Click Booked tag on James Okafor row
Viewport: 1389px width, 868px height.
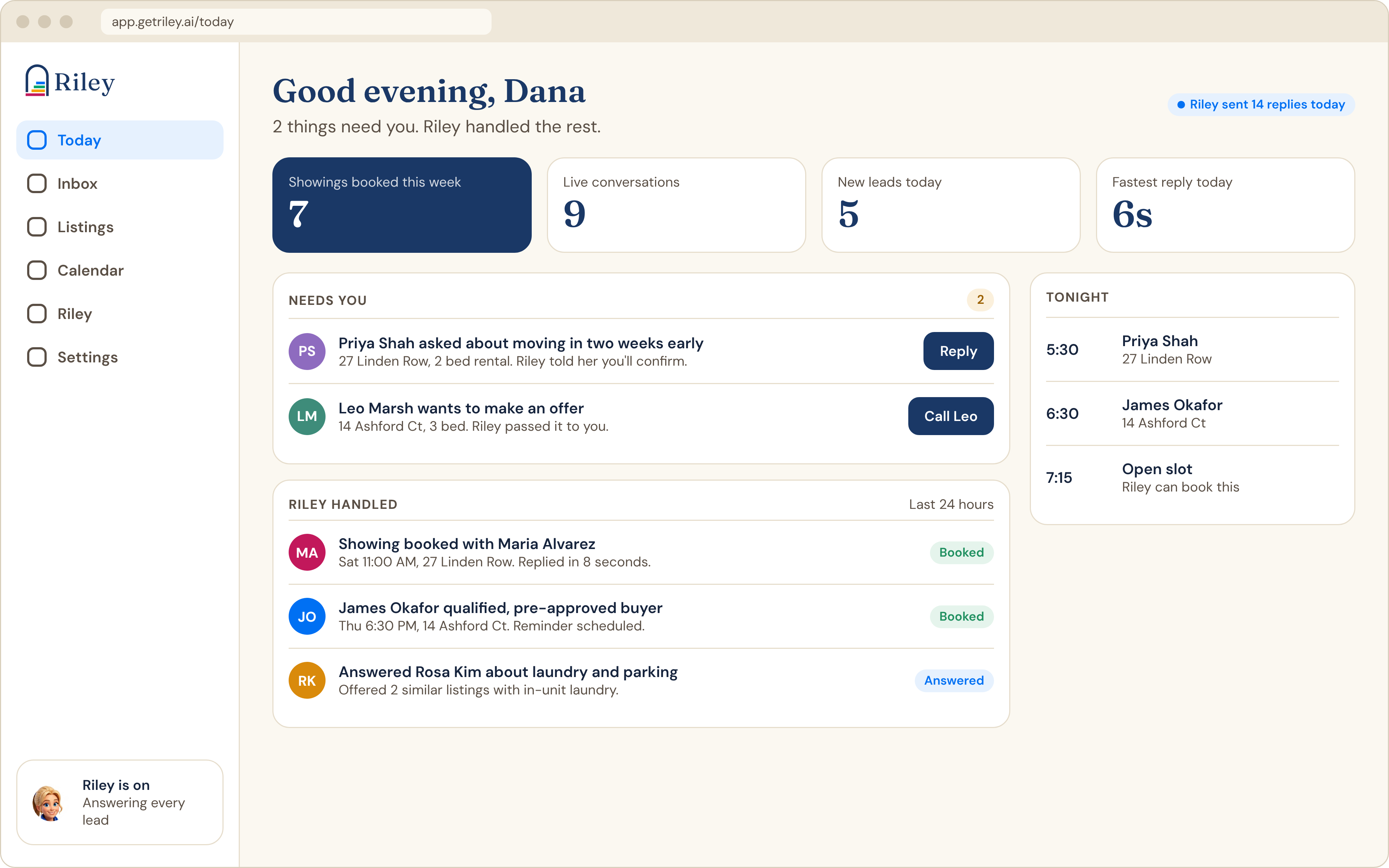click(962, 617)
